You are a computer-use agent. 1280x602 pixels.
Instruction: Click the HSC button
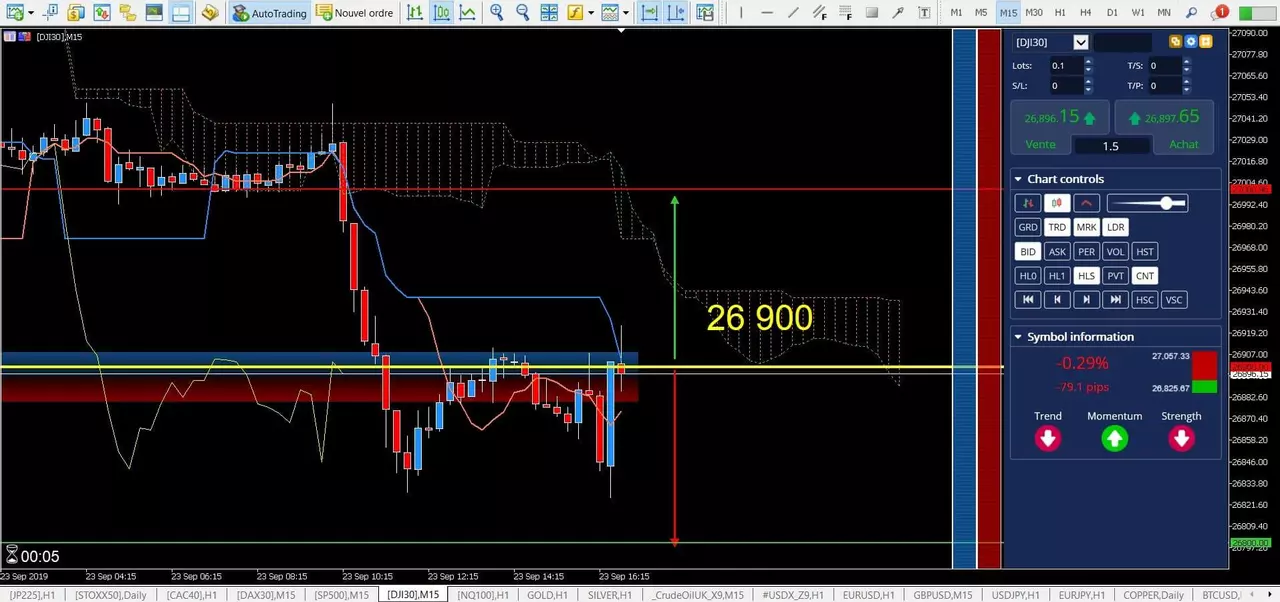(1145, 300)
